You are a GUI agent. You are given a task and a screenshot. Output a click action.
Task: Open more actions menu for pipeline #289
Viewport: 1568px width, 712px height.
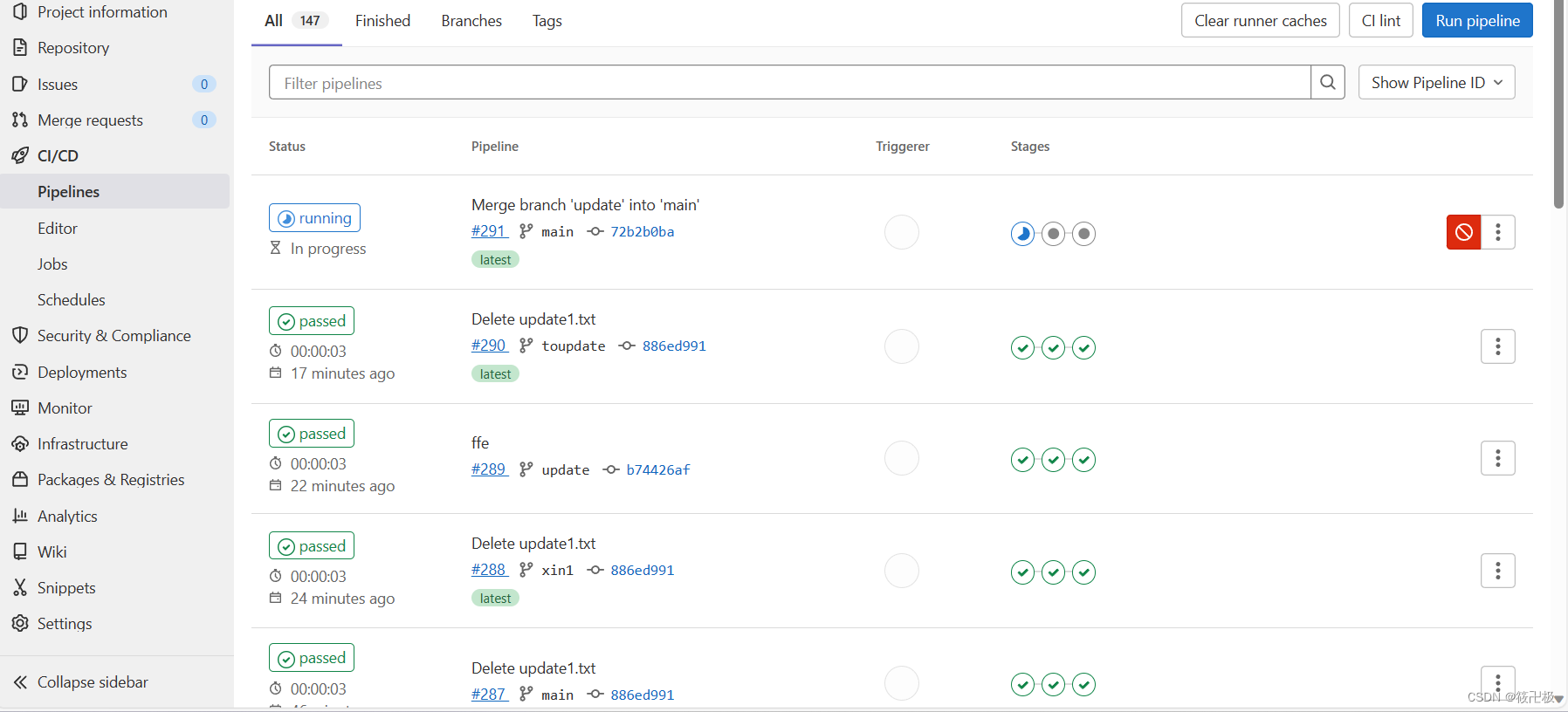coord(1498,458)
